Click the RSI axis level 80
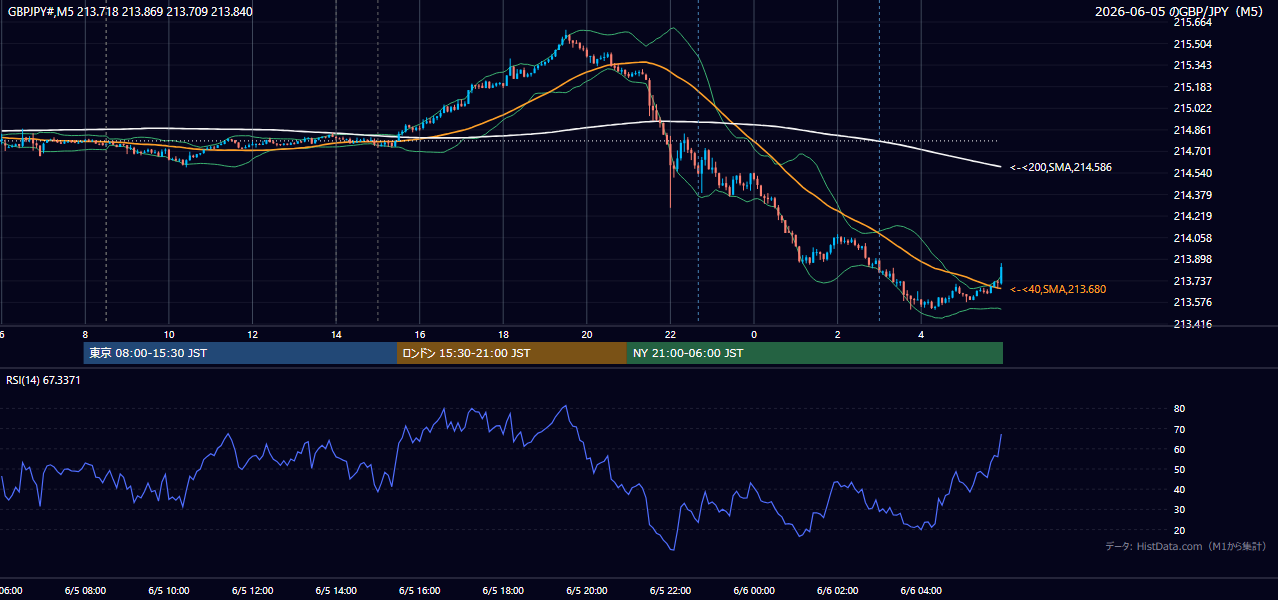This screenshot has height=600, width=1278. pos(1179,409)
